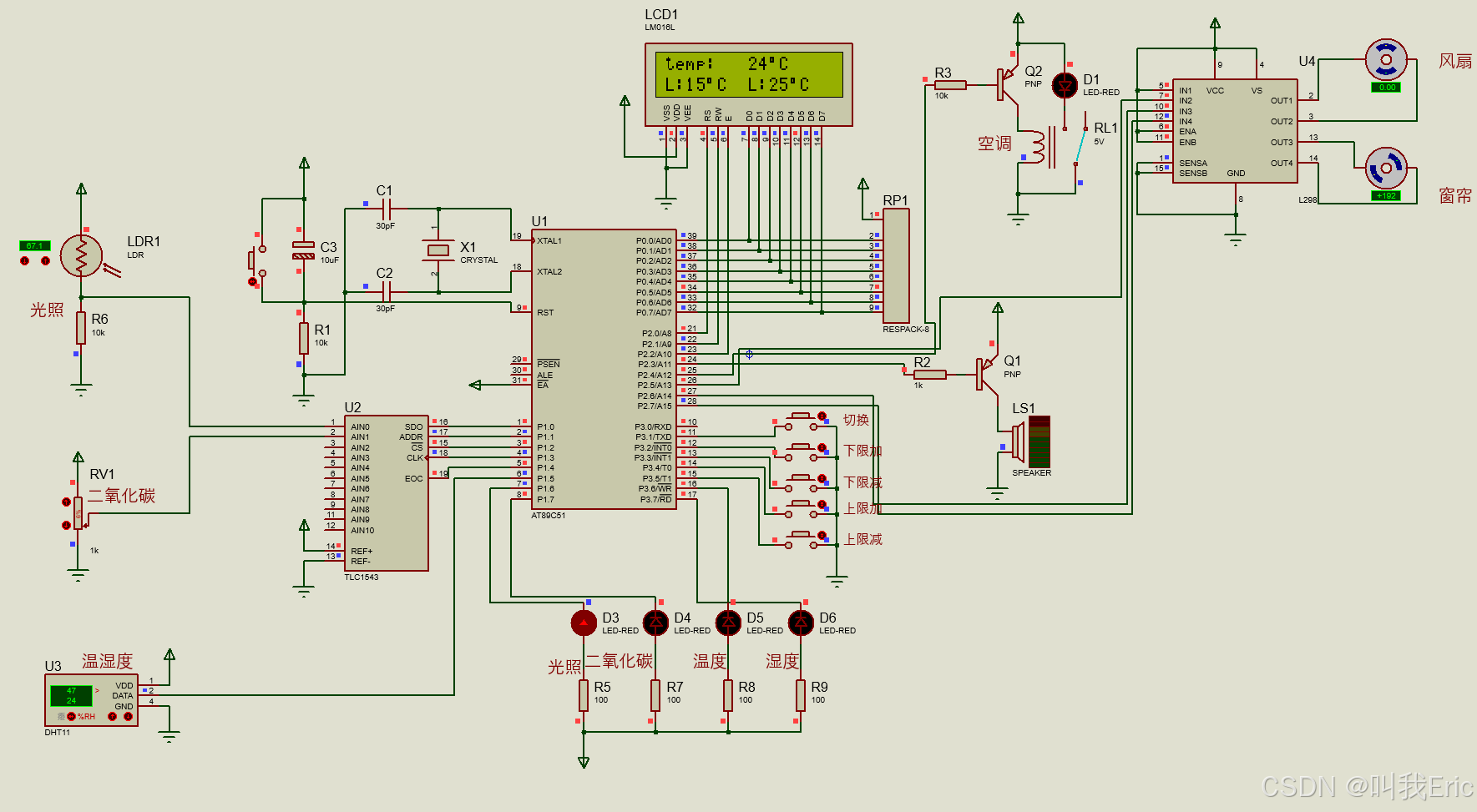Click LED D6 for 湿度

[x=801, y=623]
